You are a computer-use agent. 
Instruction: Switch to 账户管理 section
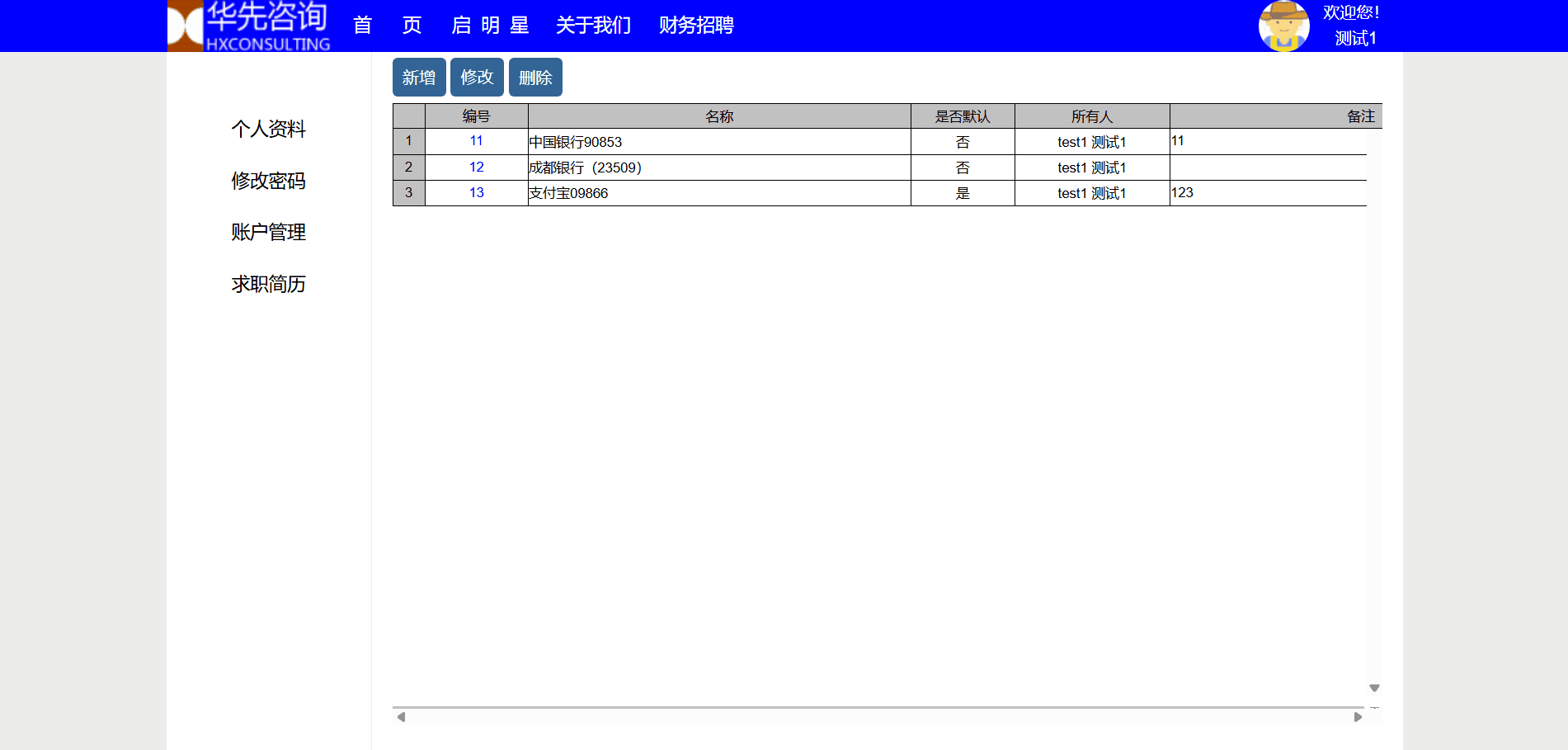click(x=268, y=232)
